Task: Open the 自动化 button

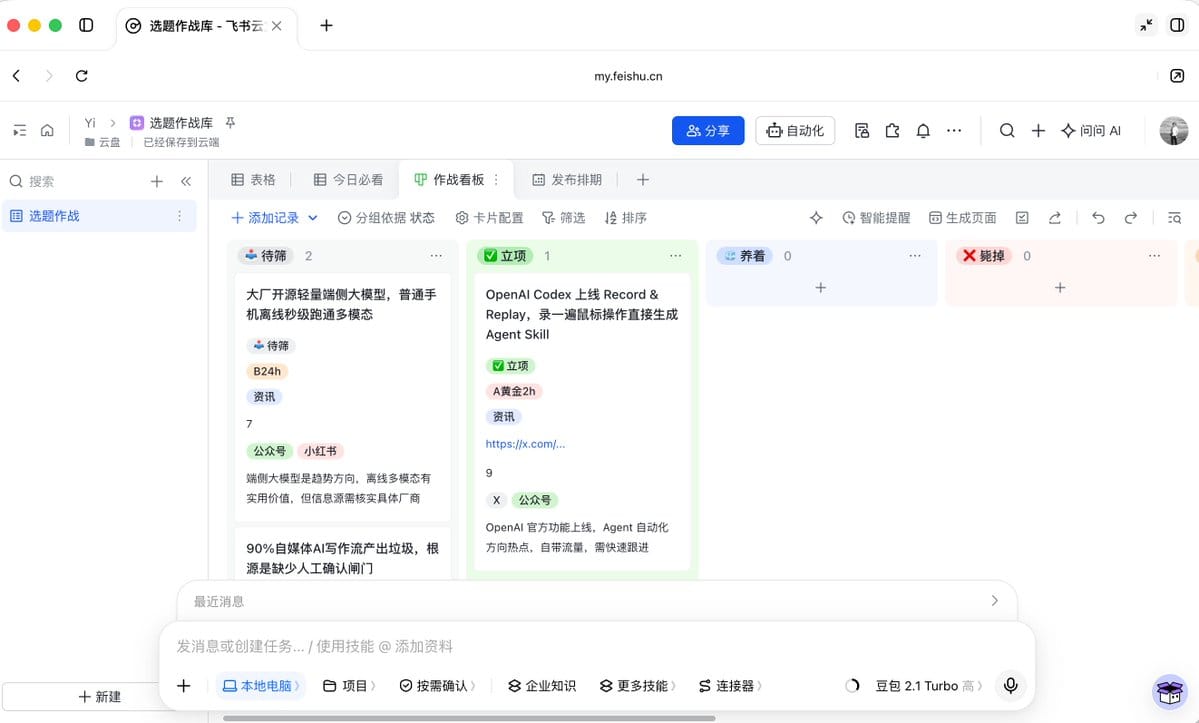Action: tap(795, 131)
